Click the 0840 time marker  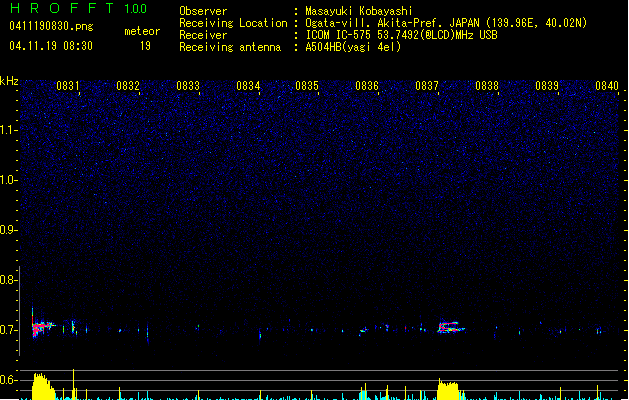[x=607, y=86]
